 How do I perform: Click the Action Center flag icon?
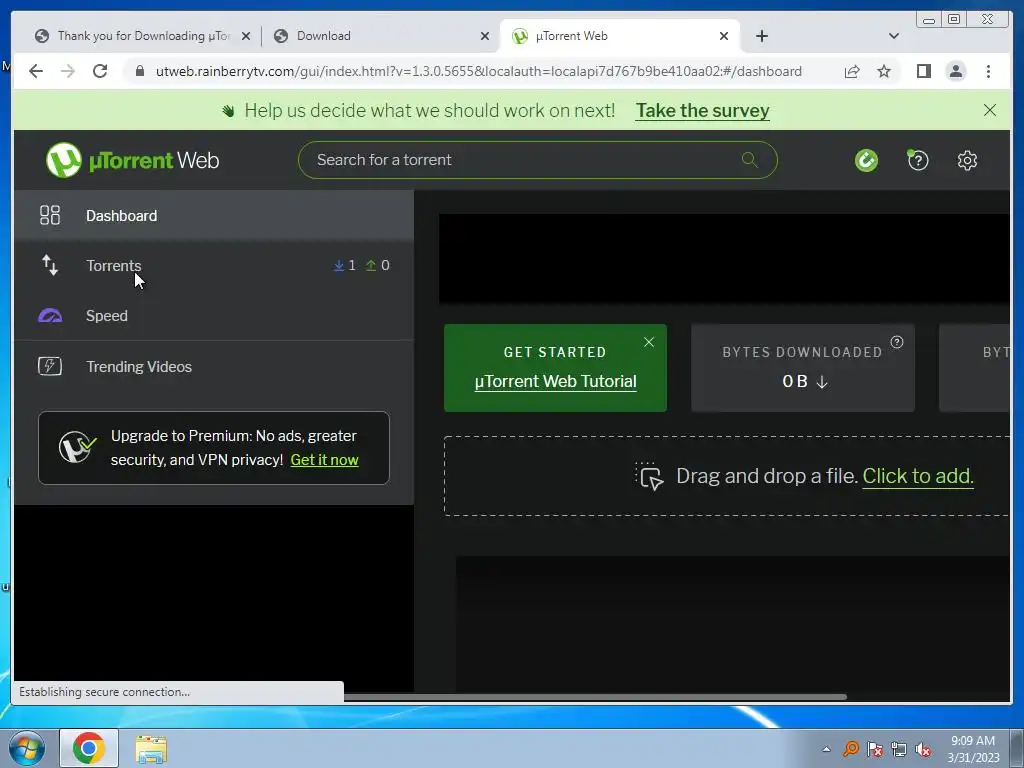click(x=874, y=750)
